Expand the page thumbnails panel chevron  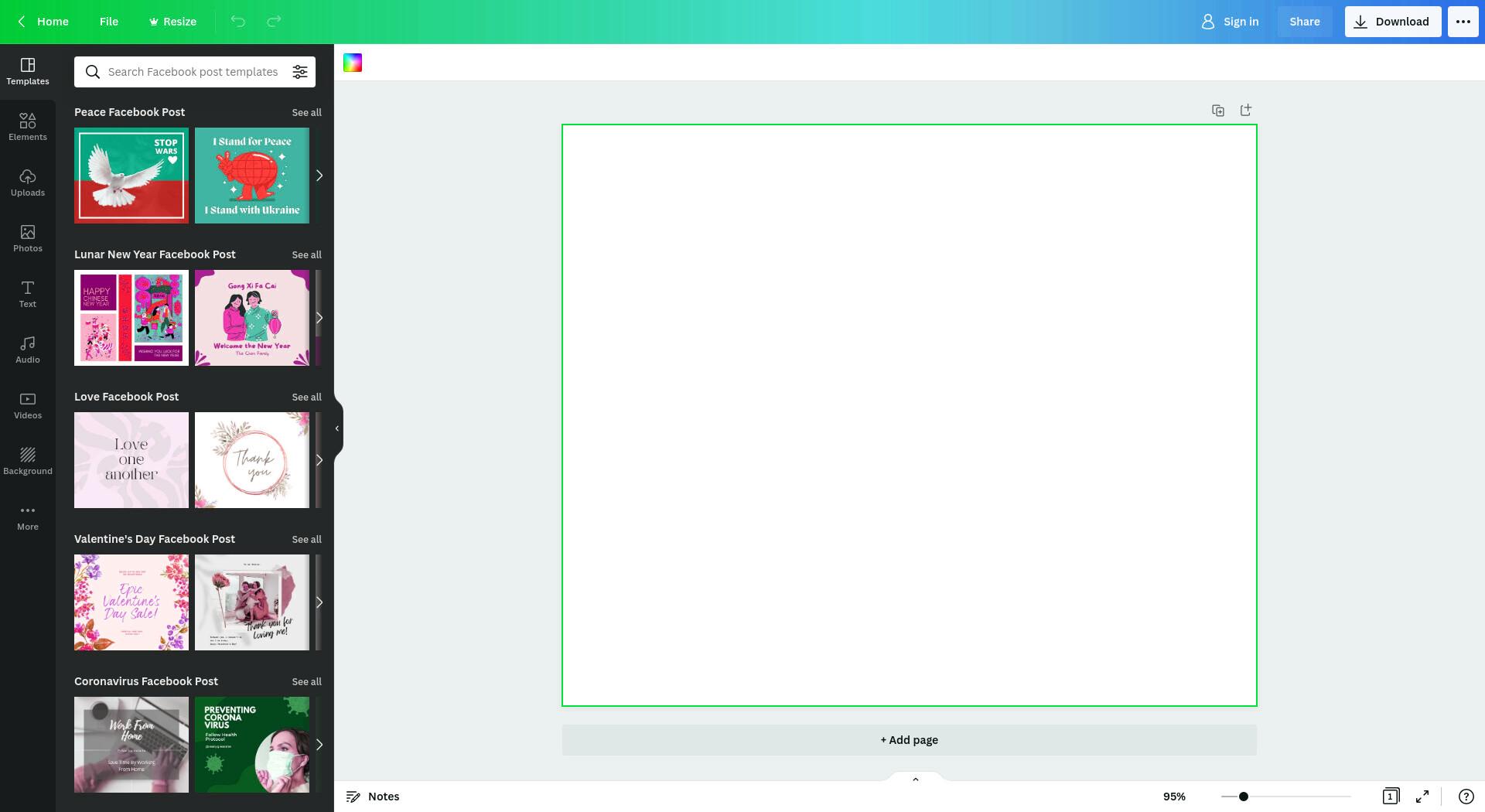[916, 779]
